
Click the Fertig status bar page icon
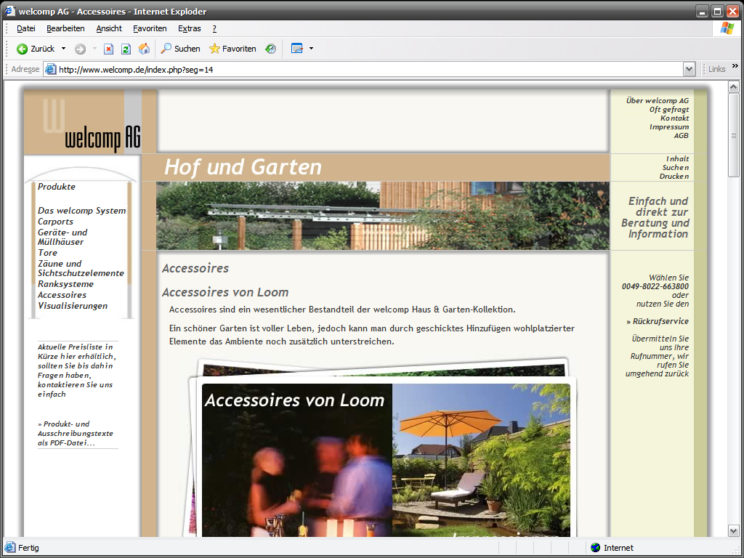pyautogui.click(x=10, y=548)
